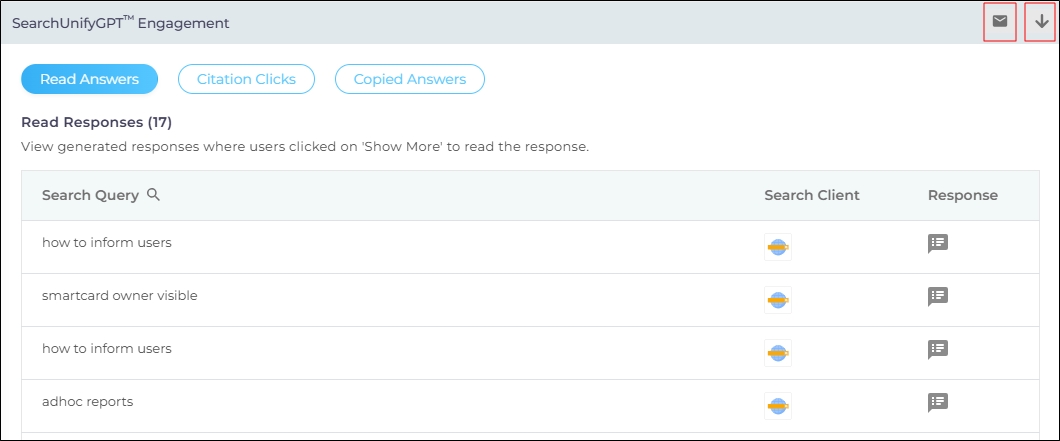Open the Copied Answers tab
This screenshot has width=1060, height=441.
pos(409,79)
